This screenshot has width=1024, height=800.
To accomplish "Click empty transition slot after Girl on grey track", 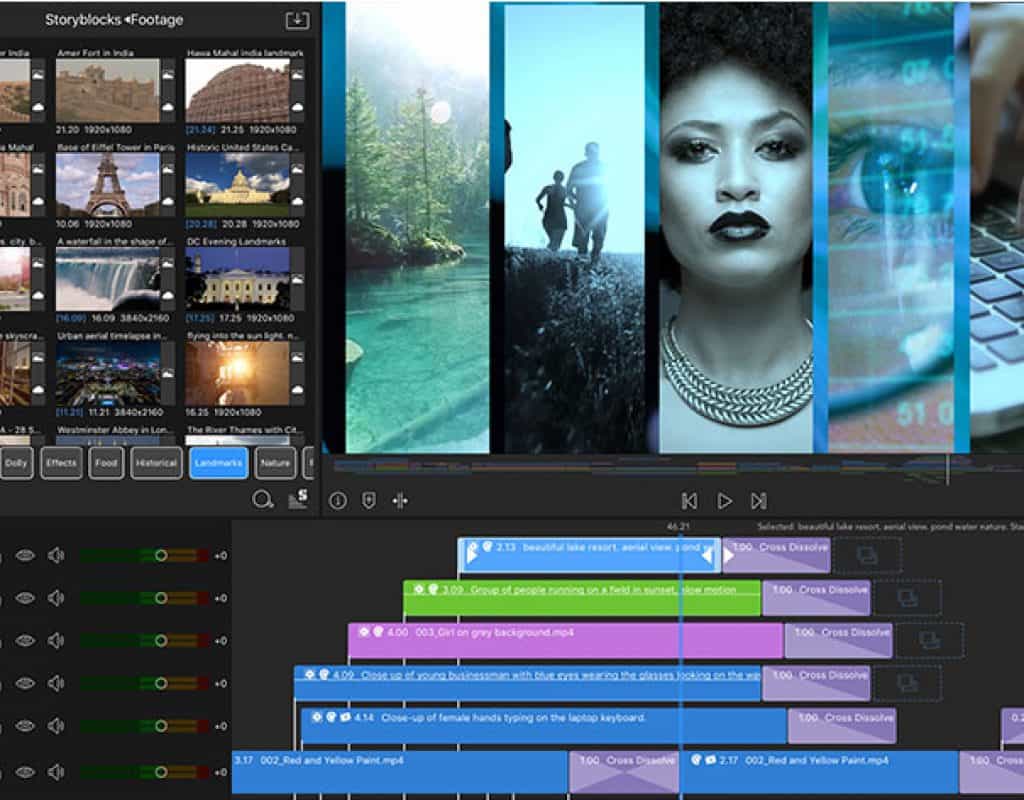I will pyautogui.click(x=929, y=641).
